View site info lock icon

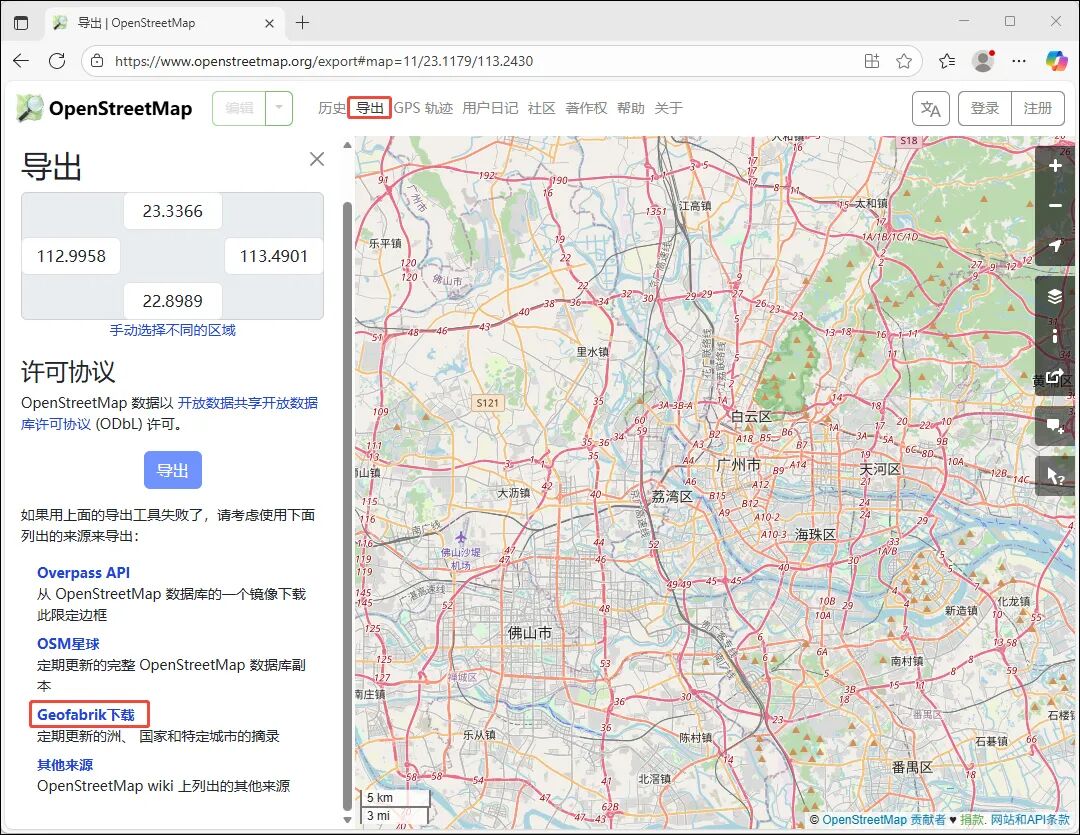pyautogui.click(x=97, y=61)
